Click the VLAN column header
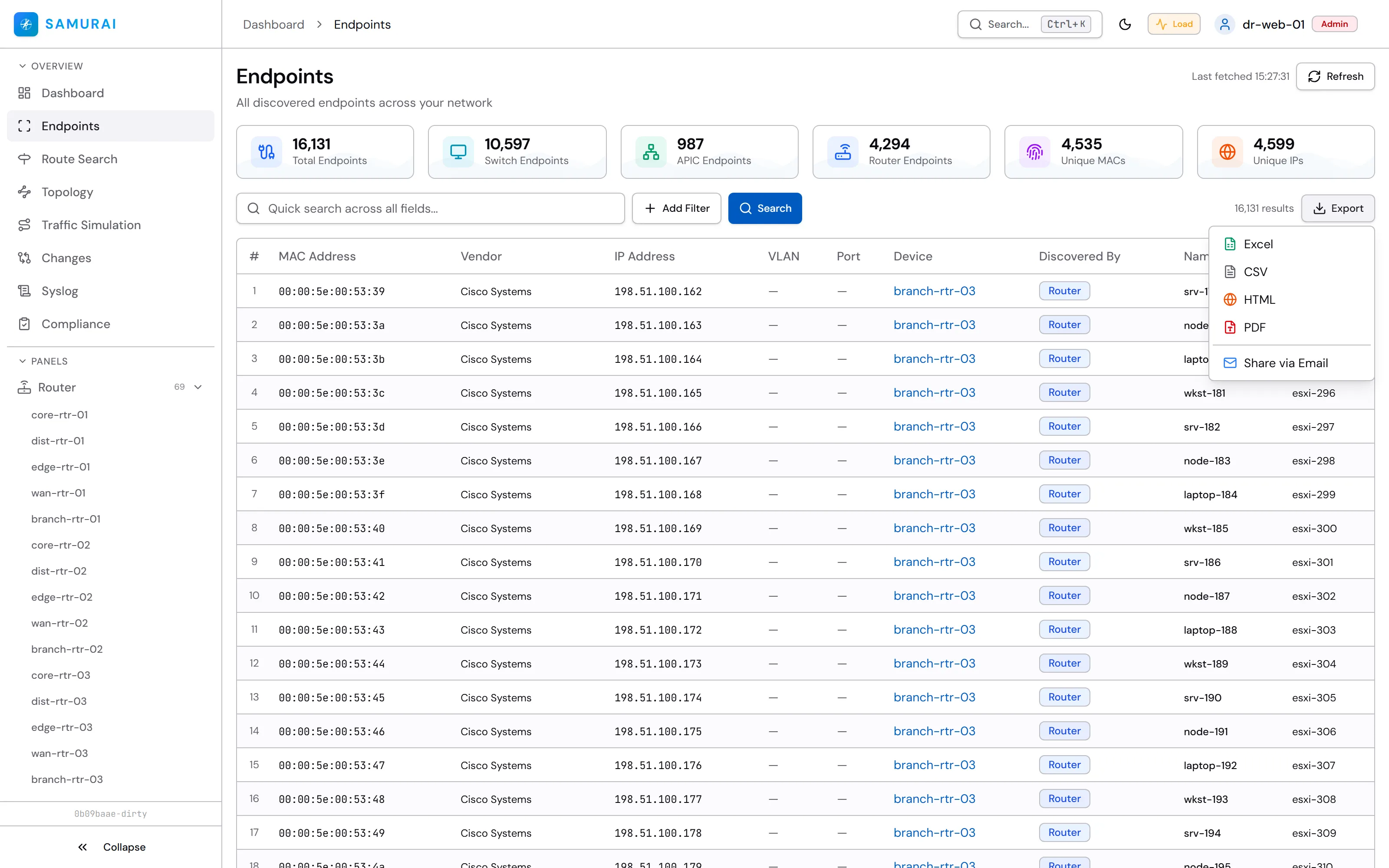Image resolution: width=1389 pixels, height=868 pixels. tap(783, 256)
